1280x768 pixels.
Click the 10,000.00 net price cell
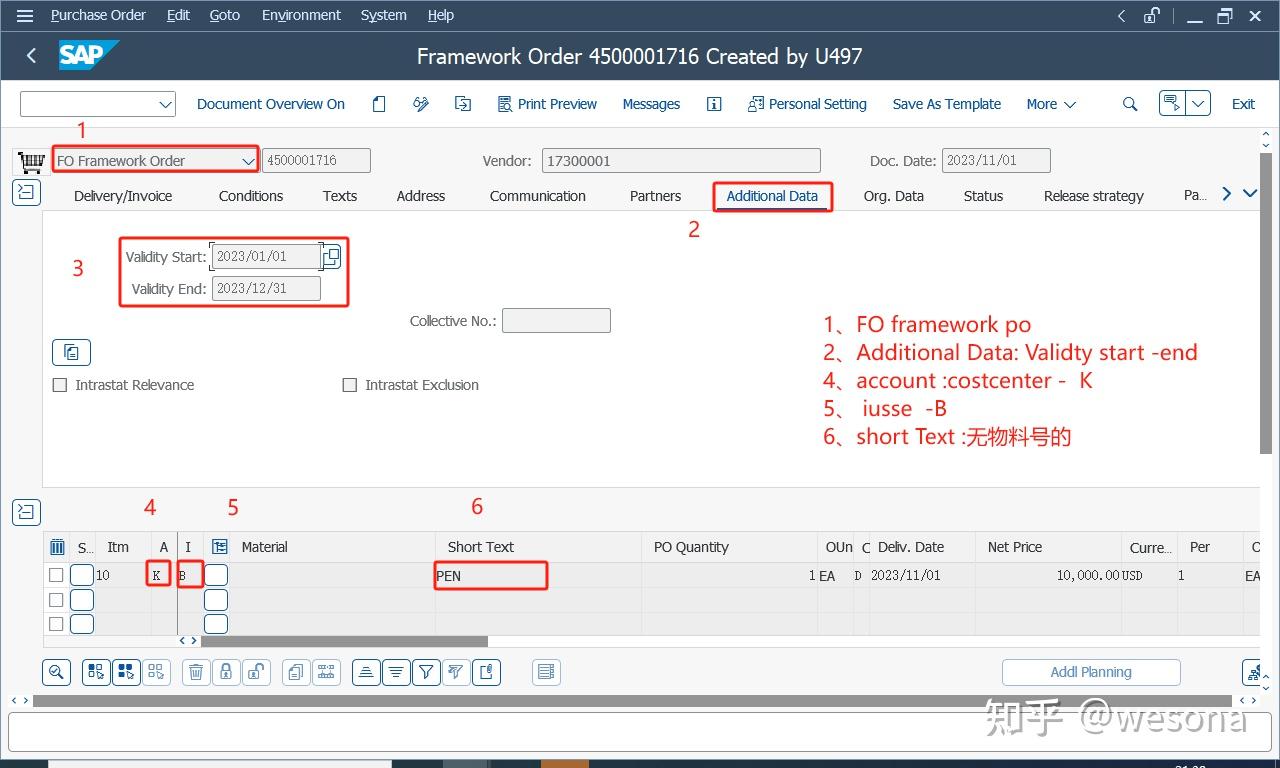(1049, 575)
